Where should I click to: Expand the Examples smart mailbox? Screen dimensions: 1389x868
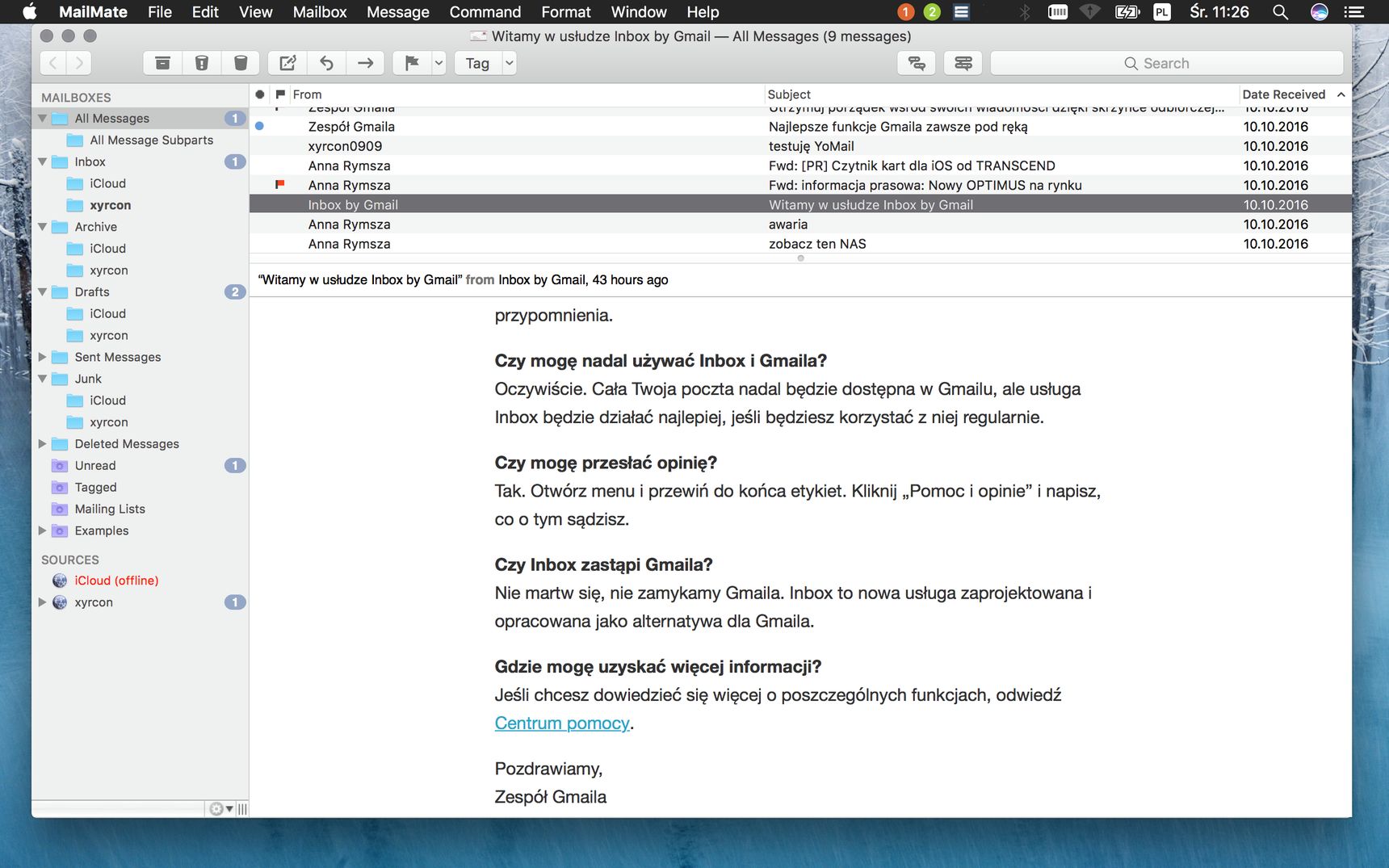tap(42, 530)
